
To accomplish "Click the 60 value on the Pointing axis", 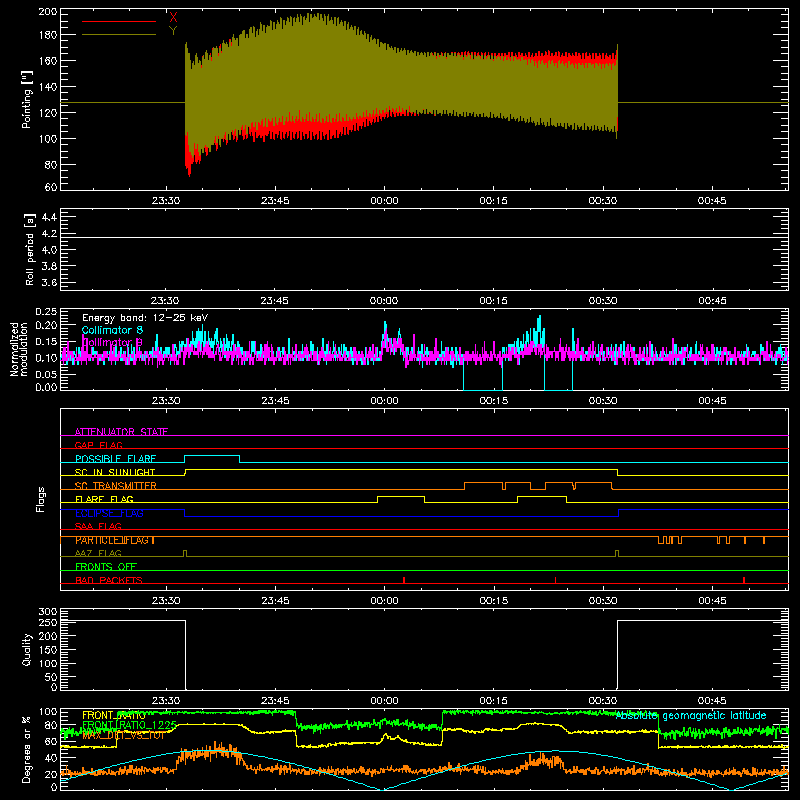I will pos(51,187).
